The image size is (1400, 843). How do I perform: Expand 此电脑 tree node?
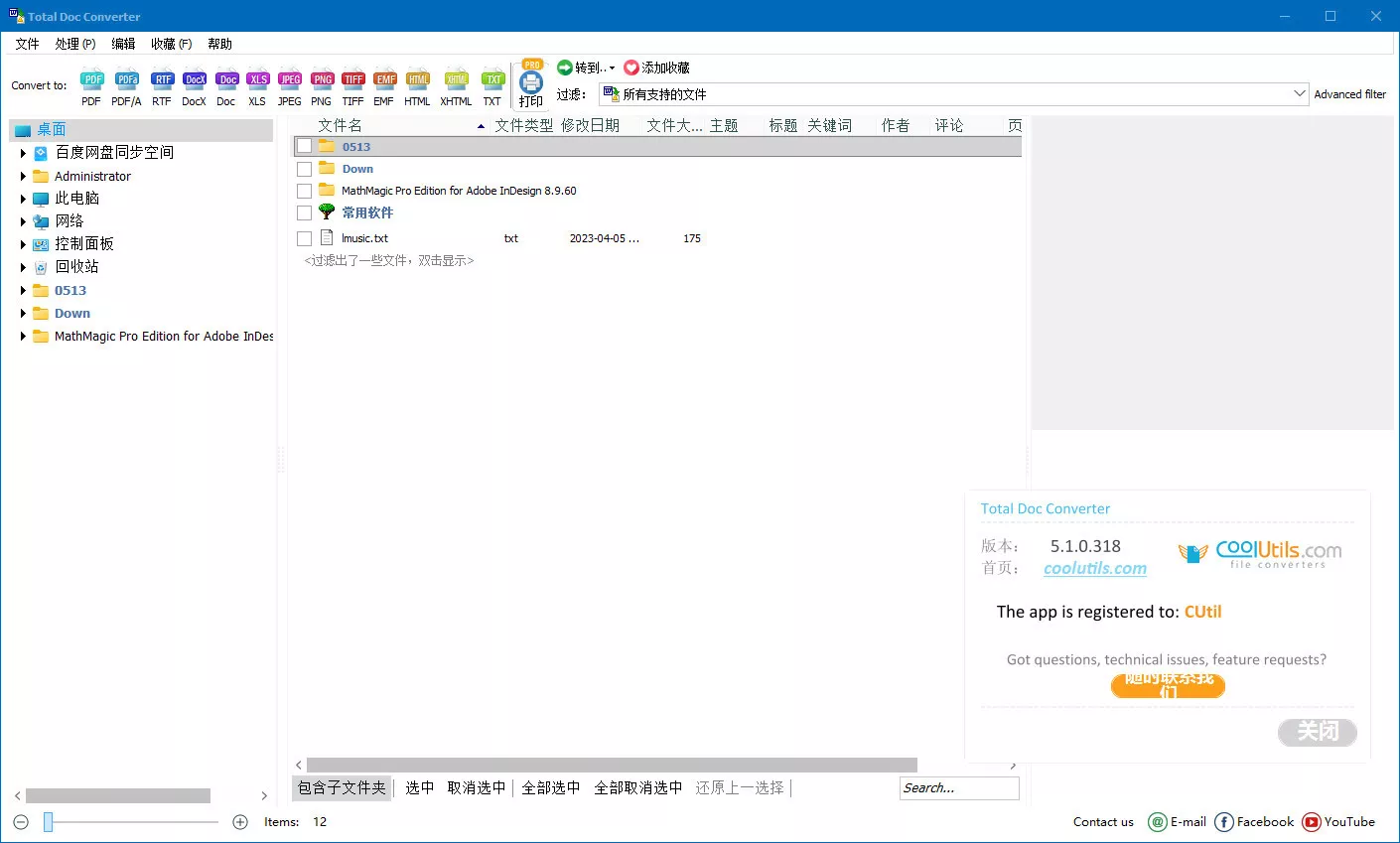(x=23, y=199)
